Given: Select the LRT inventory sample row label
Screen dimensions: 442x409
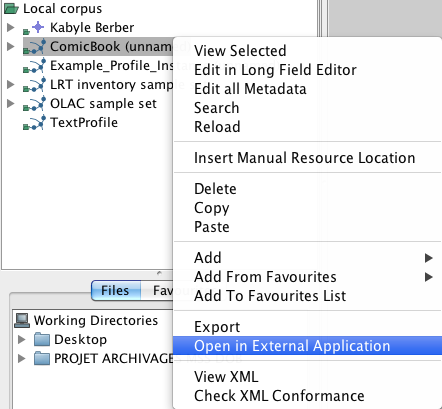Looking at the screenshot, I should point(112,85).
